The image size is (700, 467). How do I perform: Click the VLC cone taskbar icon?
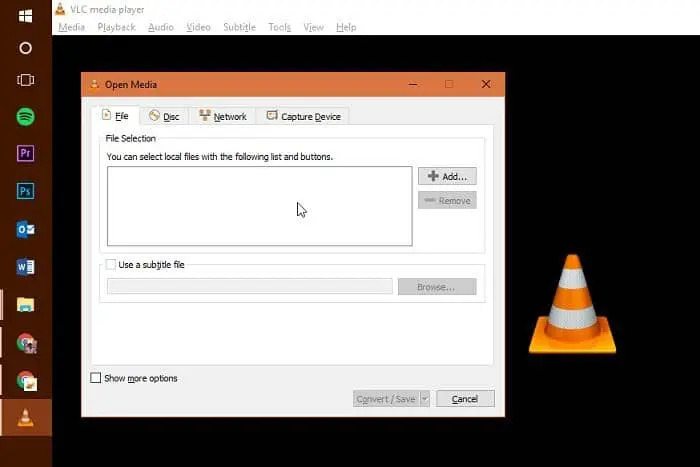(26, 418)
